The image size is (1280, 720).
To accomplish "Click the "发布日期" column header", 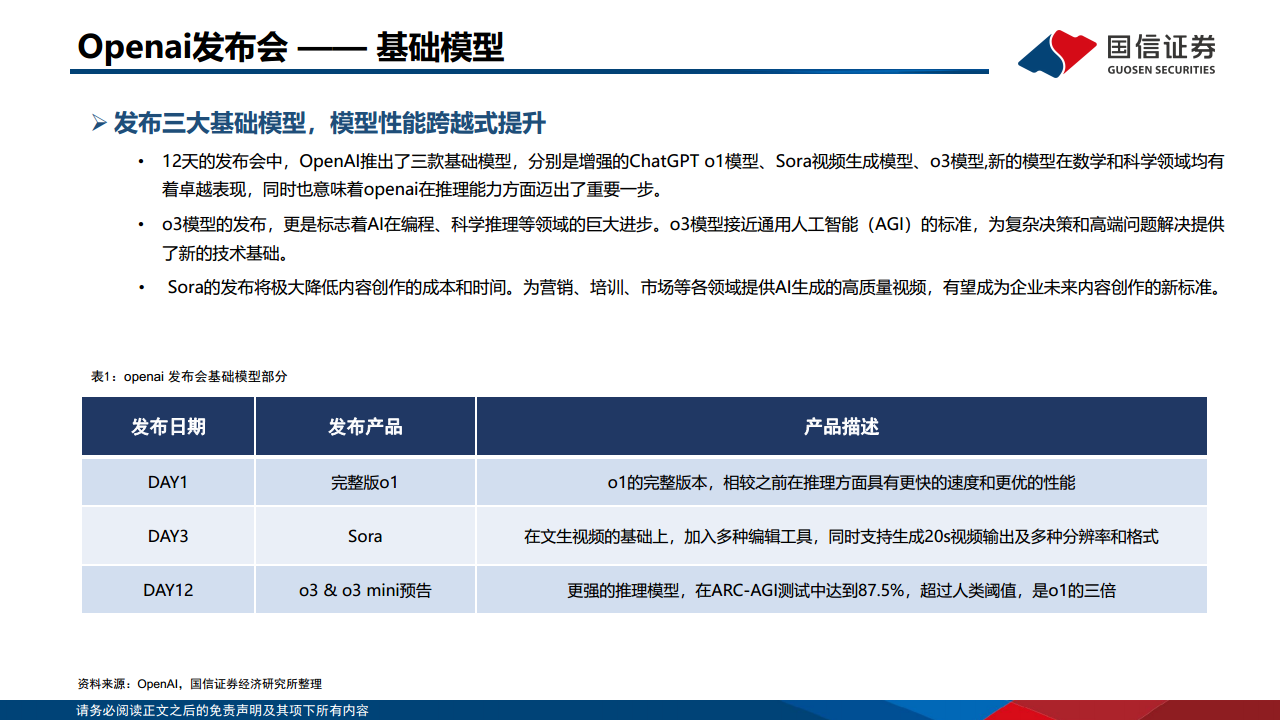I will [x=168, y=427].
